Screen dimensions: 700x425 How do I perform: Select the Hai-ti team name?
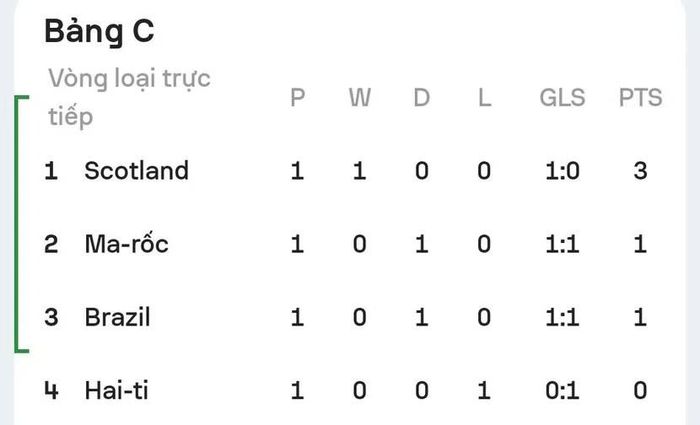pyautogui.click(x=117, y=390)
